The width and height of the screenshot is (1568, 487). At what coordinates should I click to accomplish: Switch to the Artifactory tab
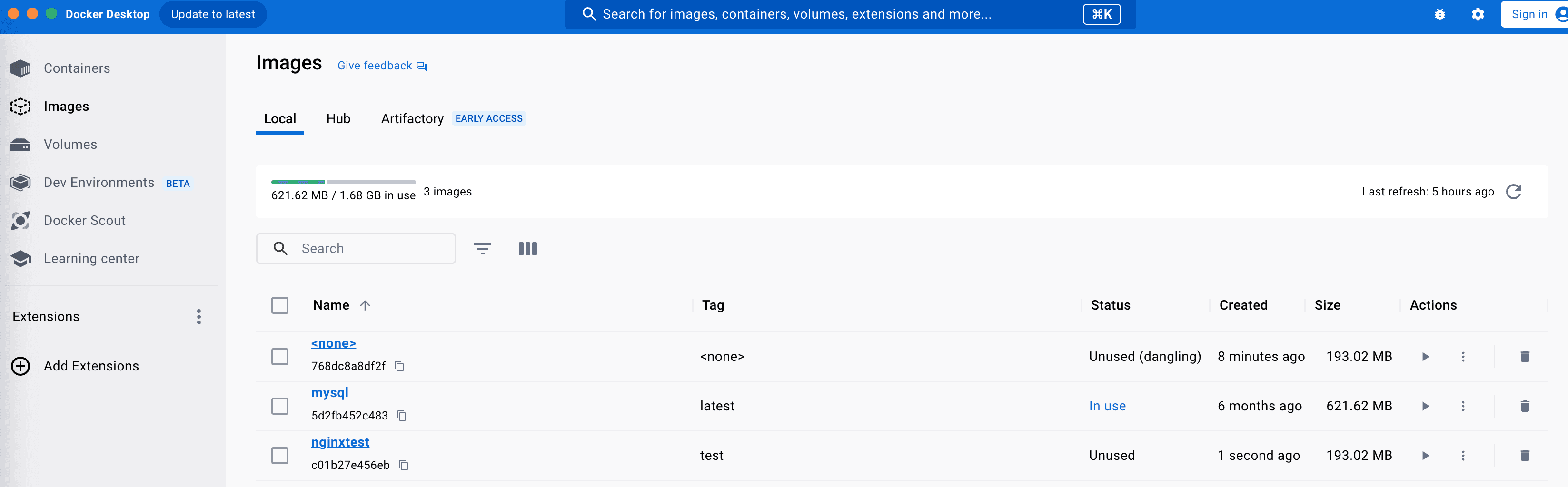point(412,119)
